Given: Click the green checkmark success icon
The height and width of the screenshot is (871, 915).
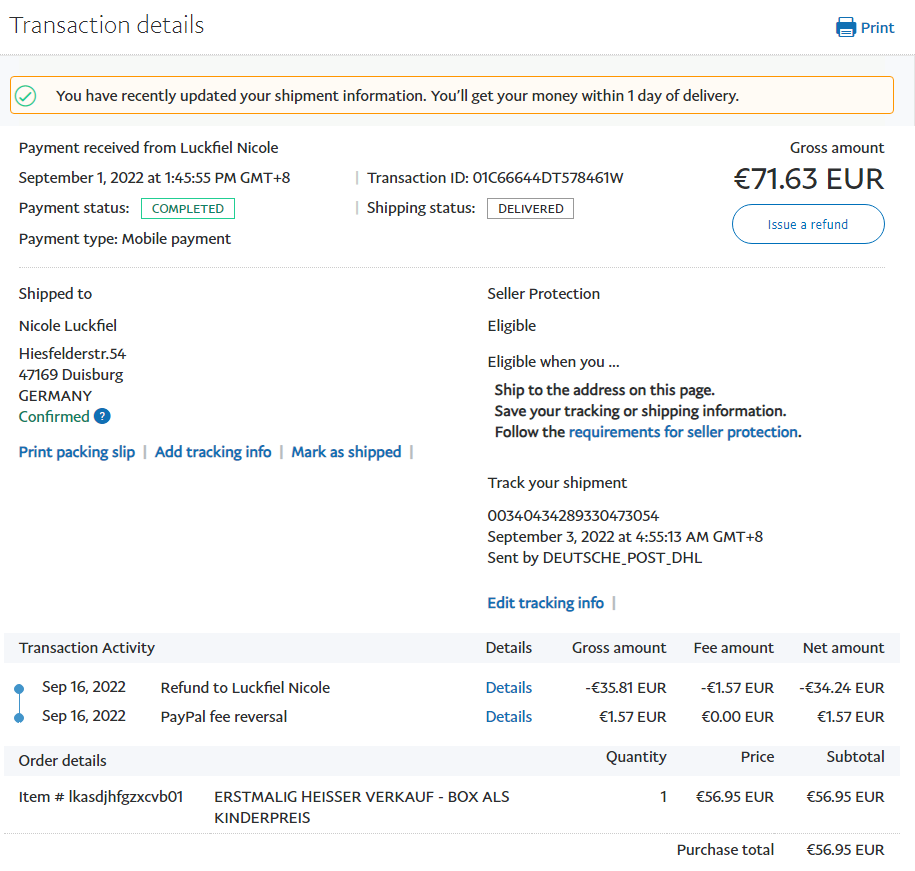Looking at the screenshot, I should point(26,96).
